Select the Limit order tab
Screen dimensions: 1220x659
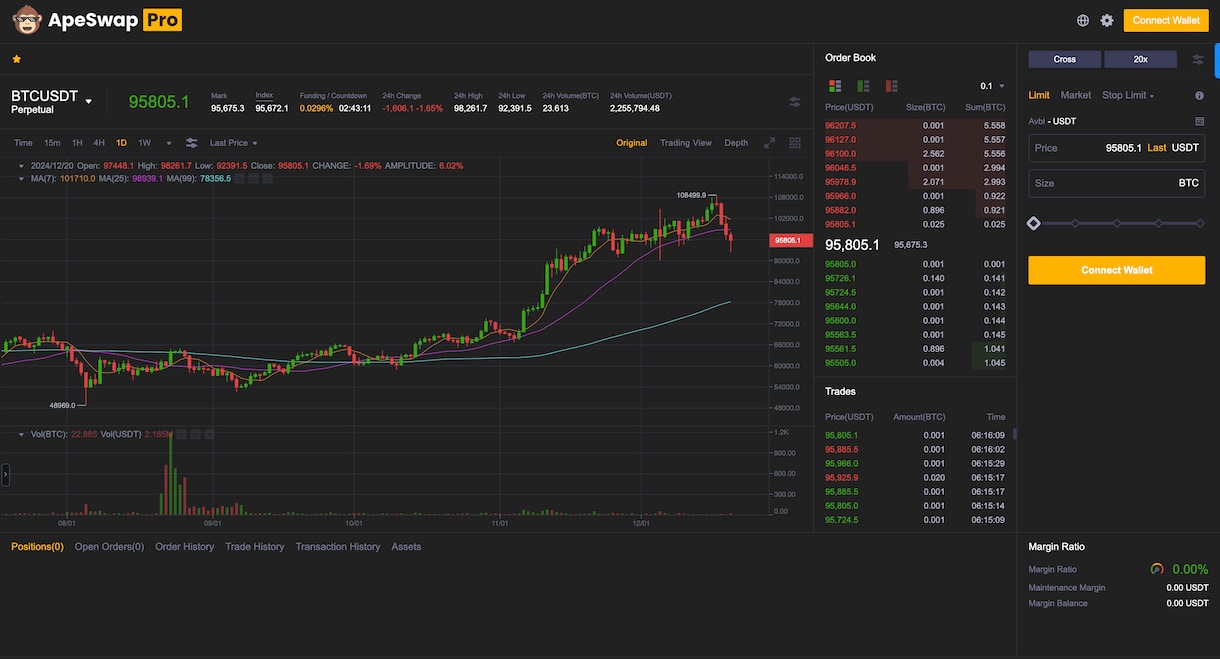click(1039, 95)
